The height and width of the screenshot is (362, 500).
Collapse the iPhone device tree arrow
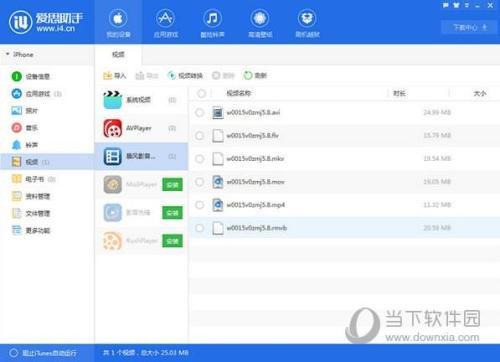[8, 54]
